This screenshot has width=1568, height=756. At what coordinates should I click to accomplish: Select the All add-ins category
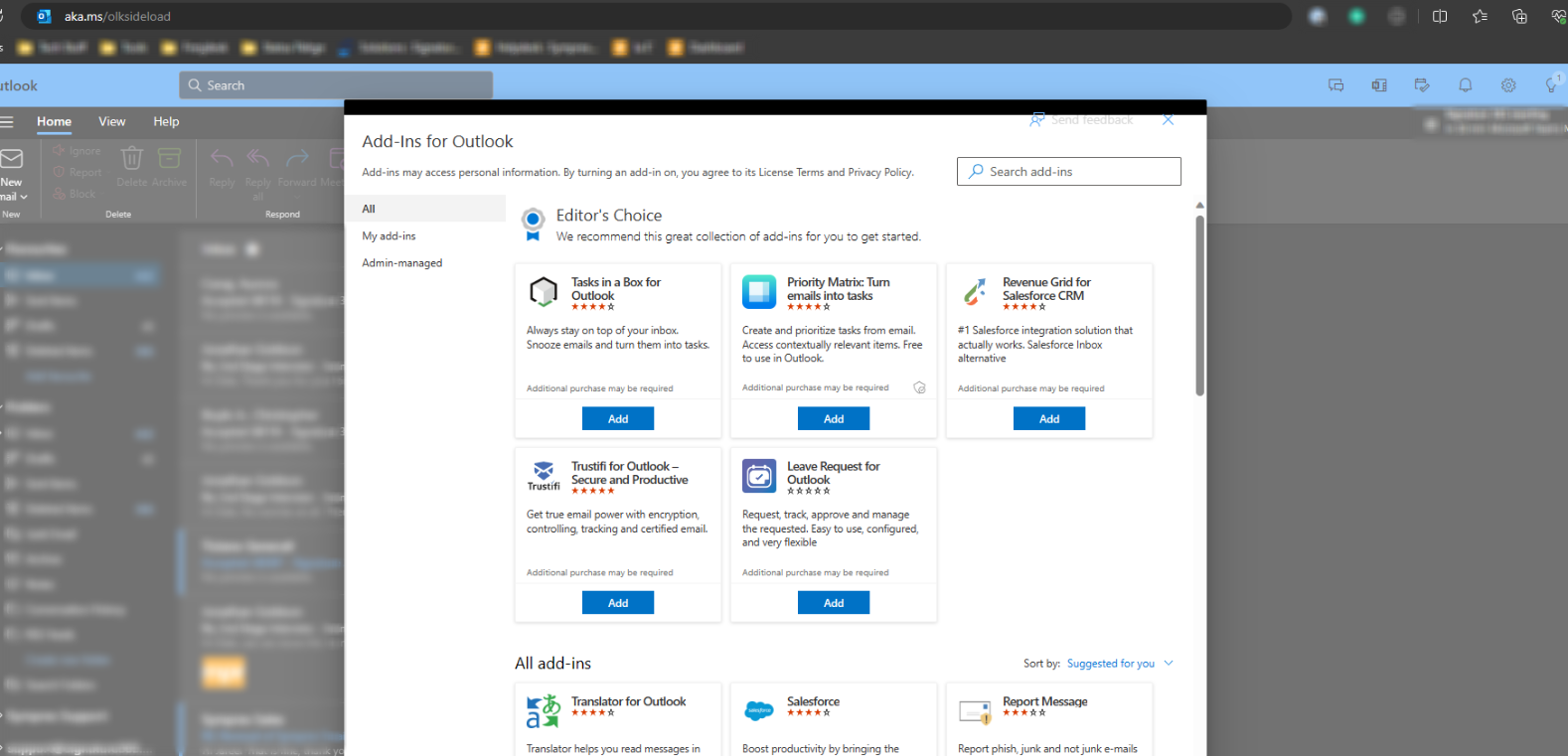426,209
